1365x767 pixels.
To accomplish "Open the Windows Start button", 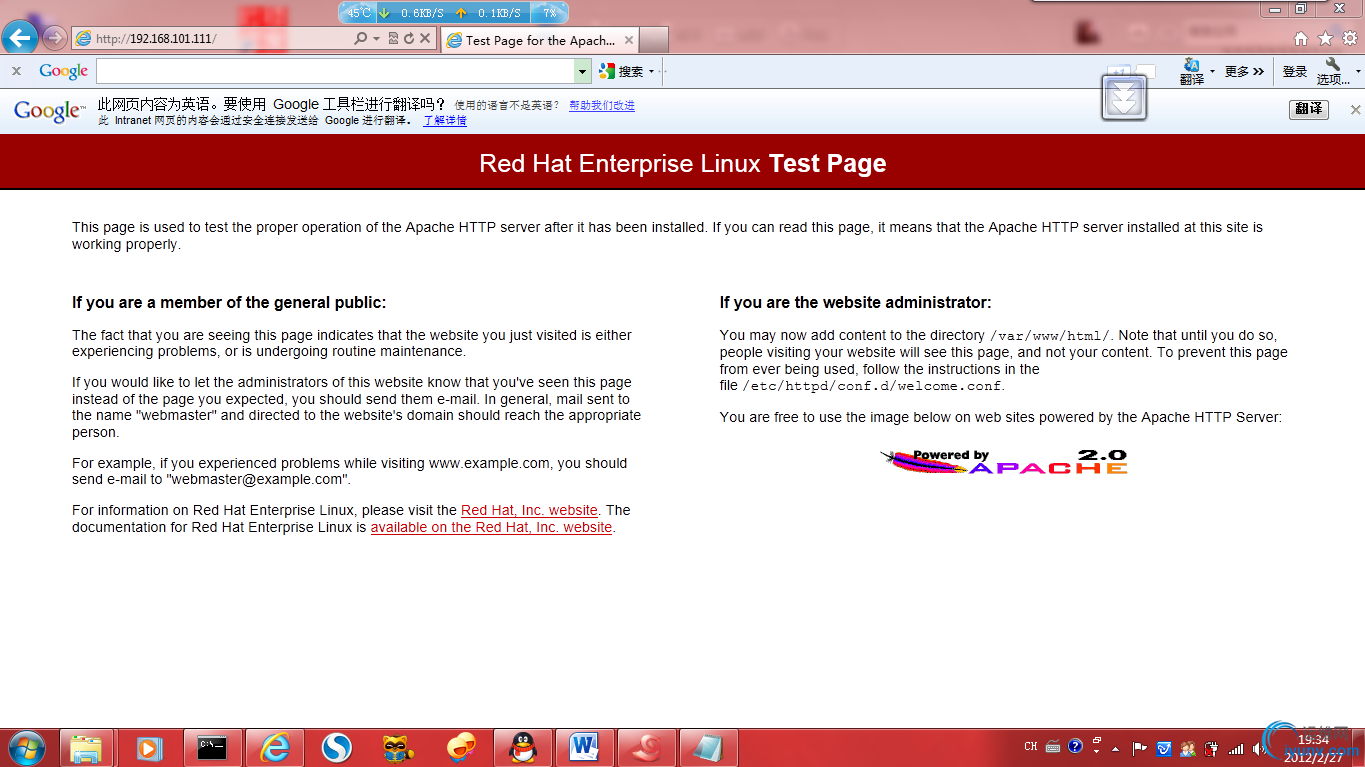I will [x=26, y=748].
